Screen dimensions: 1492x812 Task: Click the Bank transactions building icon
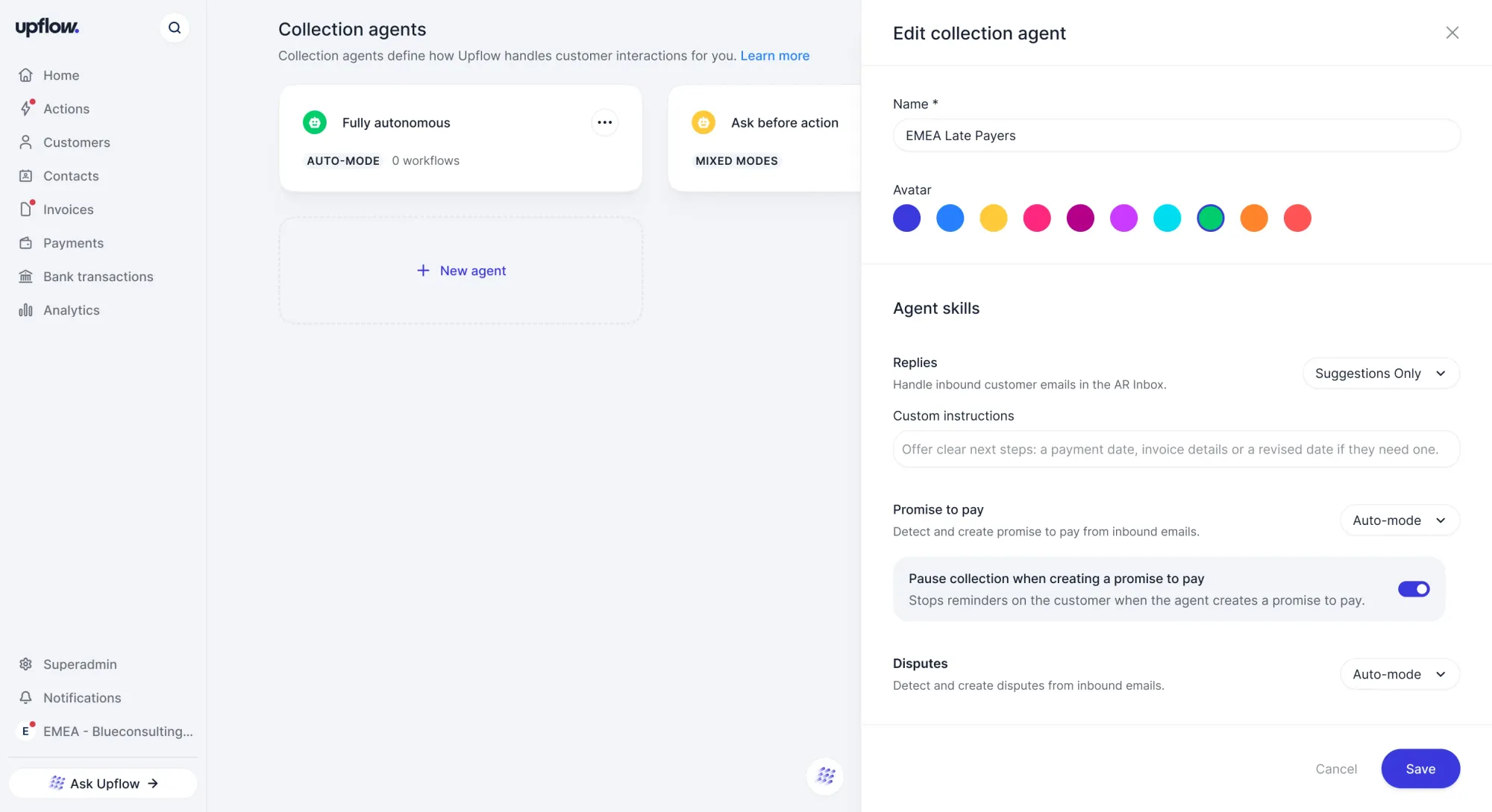point(25,276)
